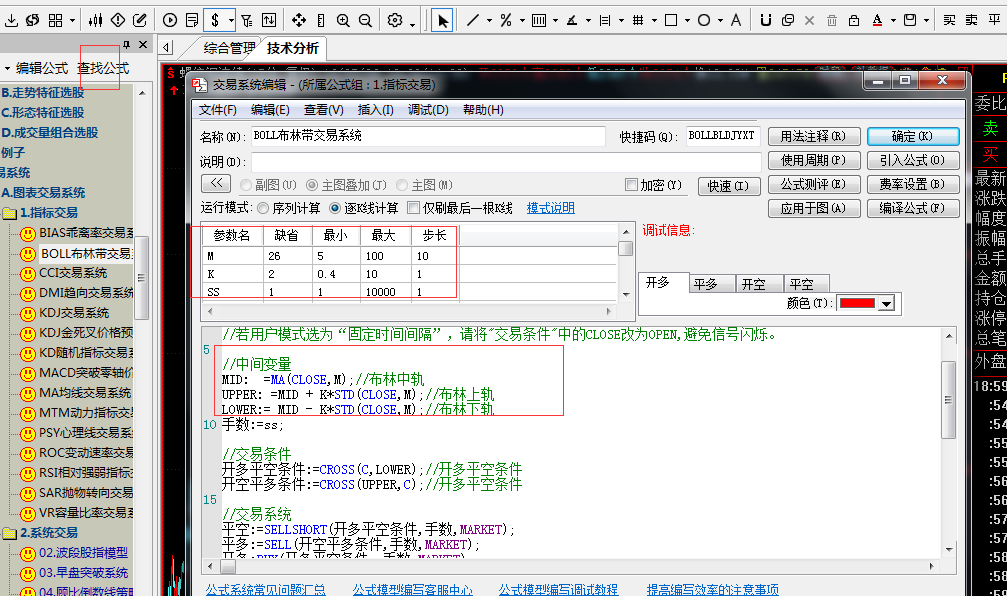Image resolution: width=1007 pixels, height=596 pixels.
Task: Open 公式系统常见问题汇总 link
Action: pyautogui.click(x=265, y=589)
